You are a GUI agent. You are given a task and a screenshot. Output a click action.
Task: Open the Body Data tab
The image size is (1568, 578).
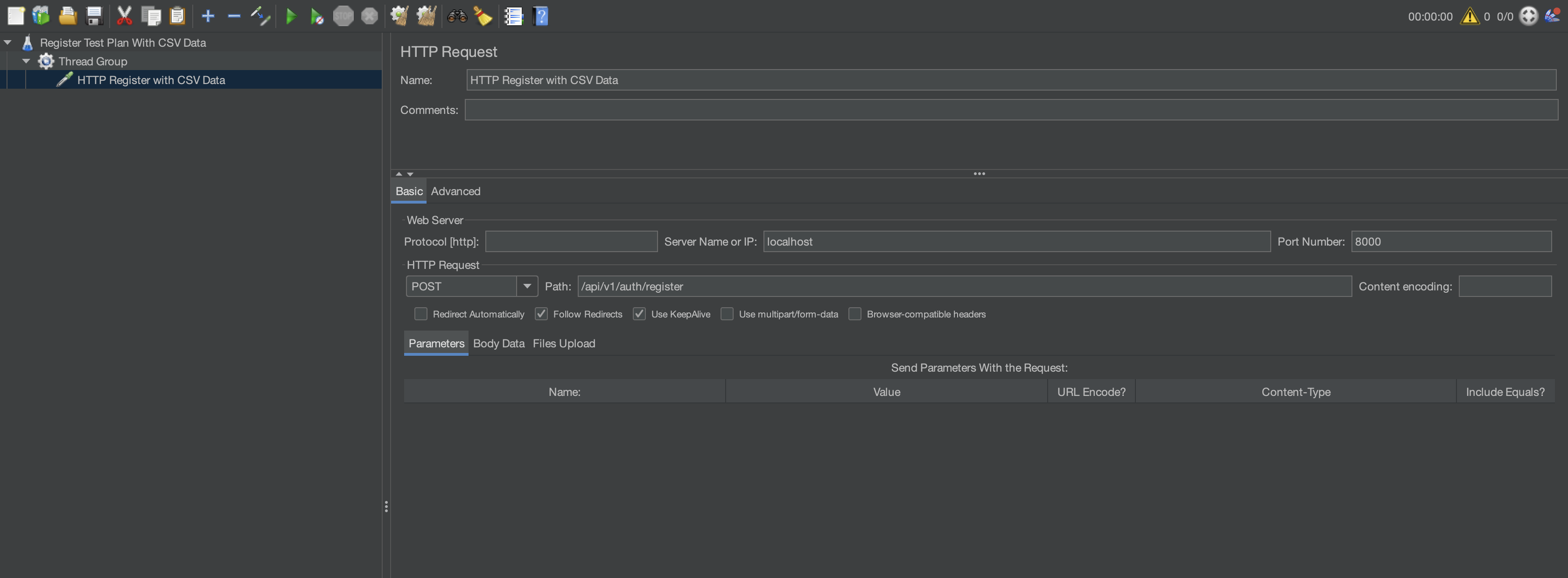(498, 344)
